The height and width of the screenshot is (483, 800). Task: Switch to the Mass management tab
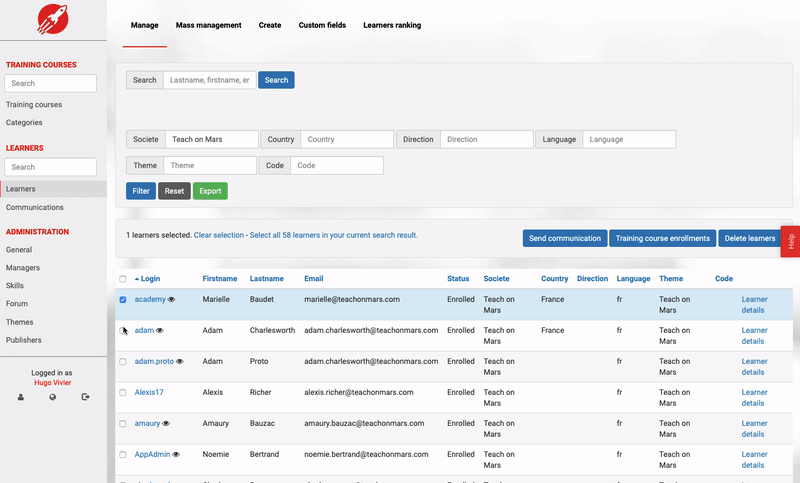(x=209, y=25)
